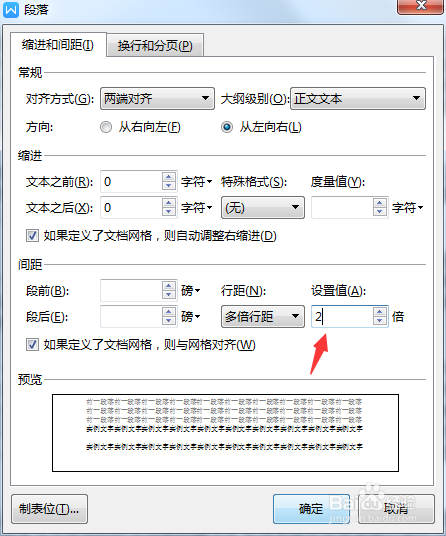Open the 特殊格式 dropdown showing (无)
This screenshot has height=536, width=446.
[263, 207]
